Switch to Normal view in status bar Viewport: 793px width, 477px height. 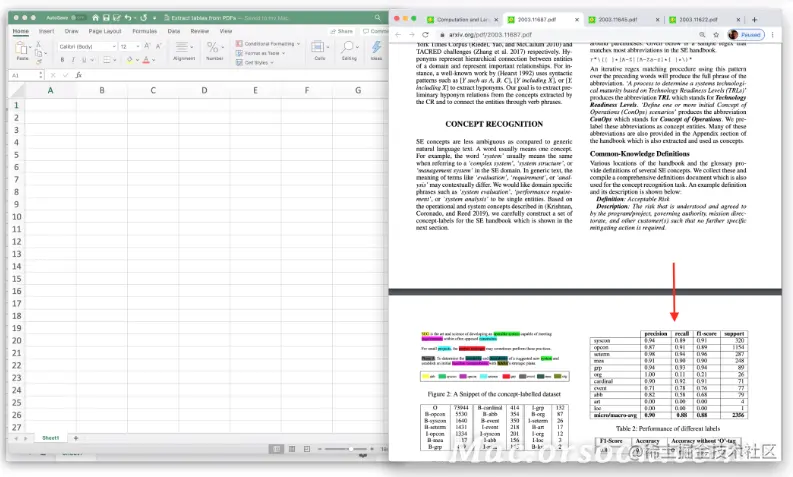(276, 449)
